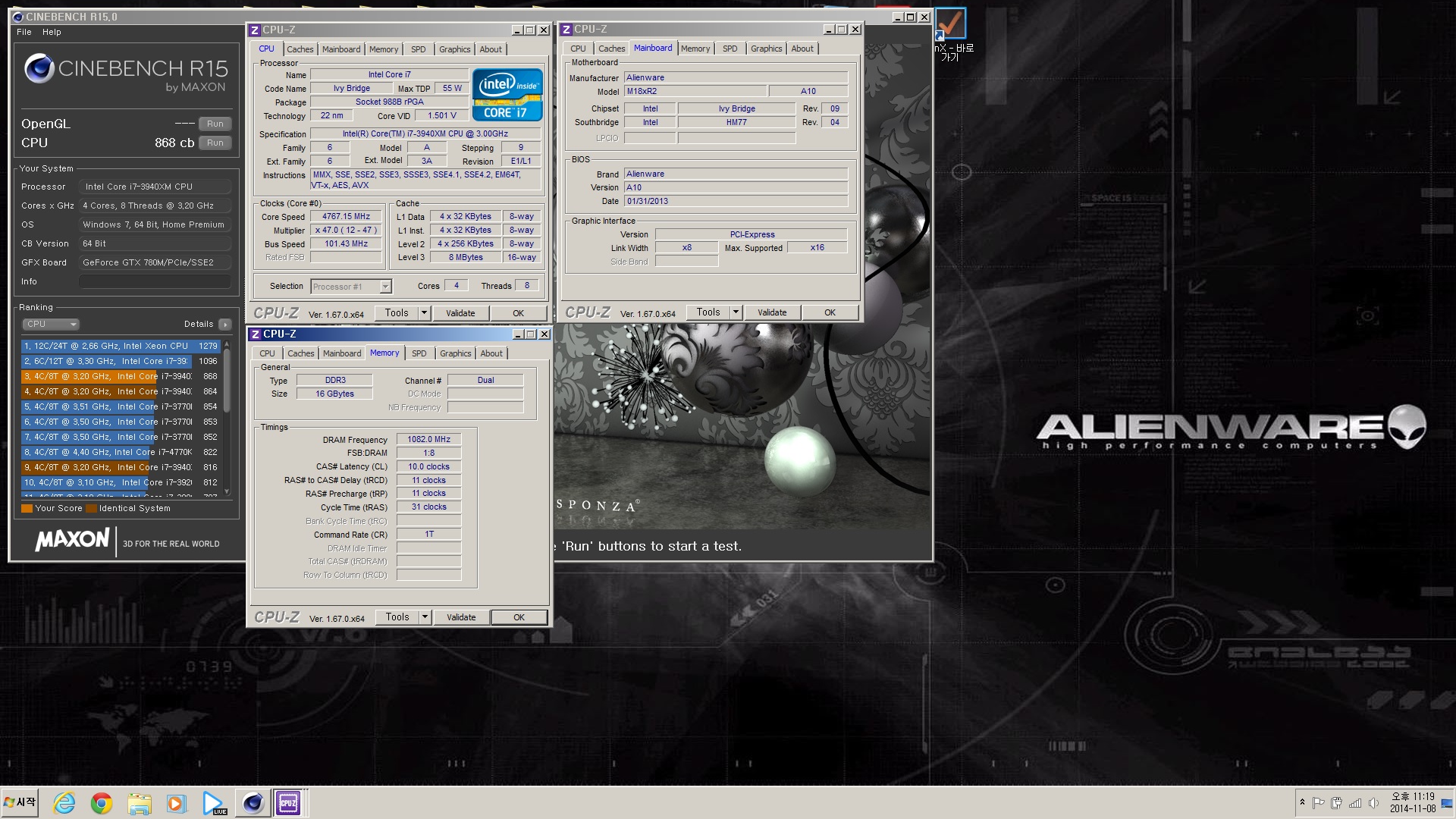Click the CAS# Latency value 10.0 clocks
The width and height of the screenshot is (1456, 819).
point(428,466)
